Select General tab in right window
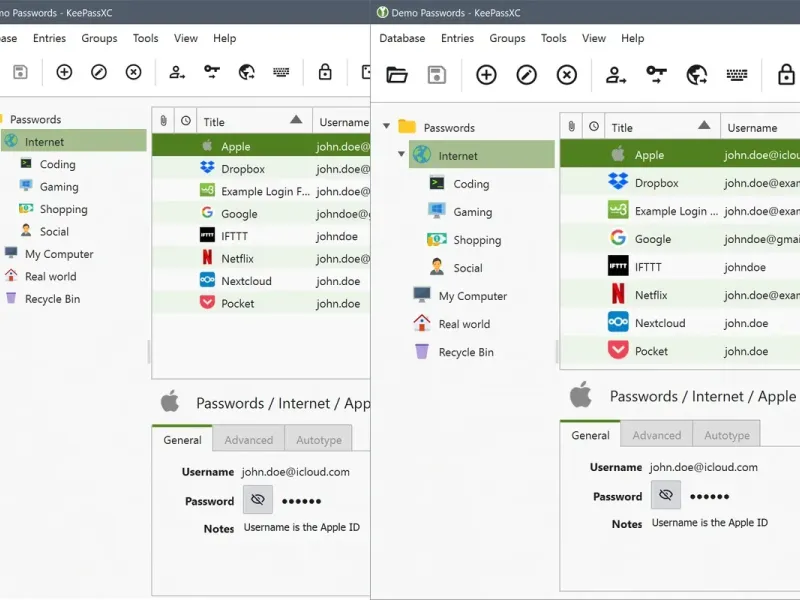800x600 pixels. click(590, 435)
